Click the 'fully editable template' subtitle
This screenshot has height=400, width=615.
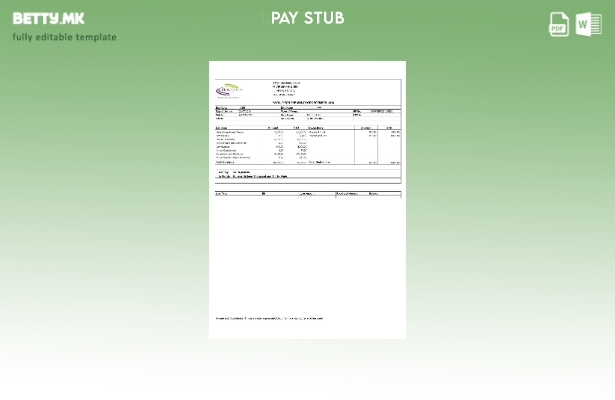click(x=64, y=37)
